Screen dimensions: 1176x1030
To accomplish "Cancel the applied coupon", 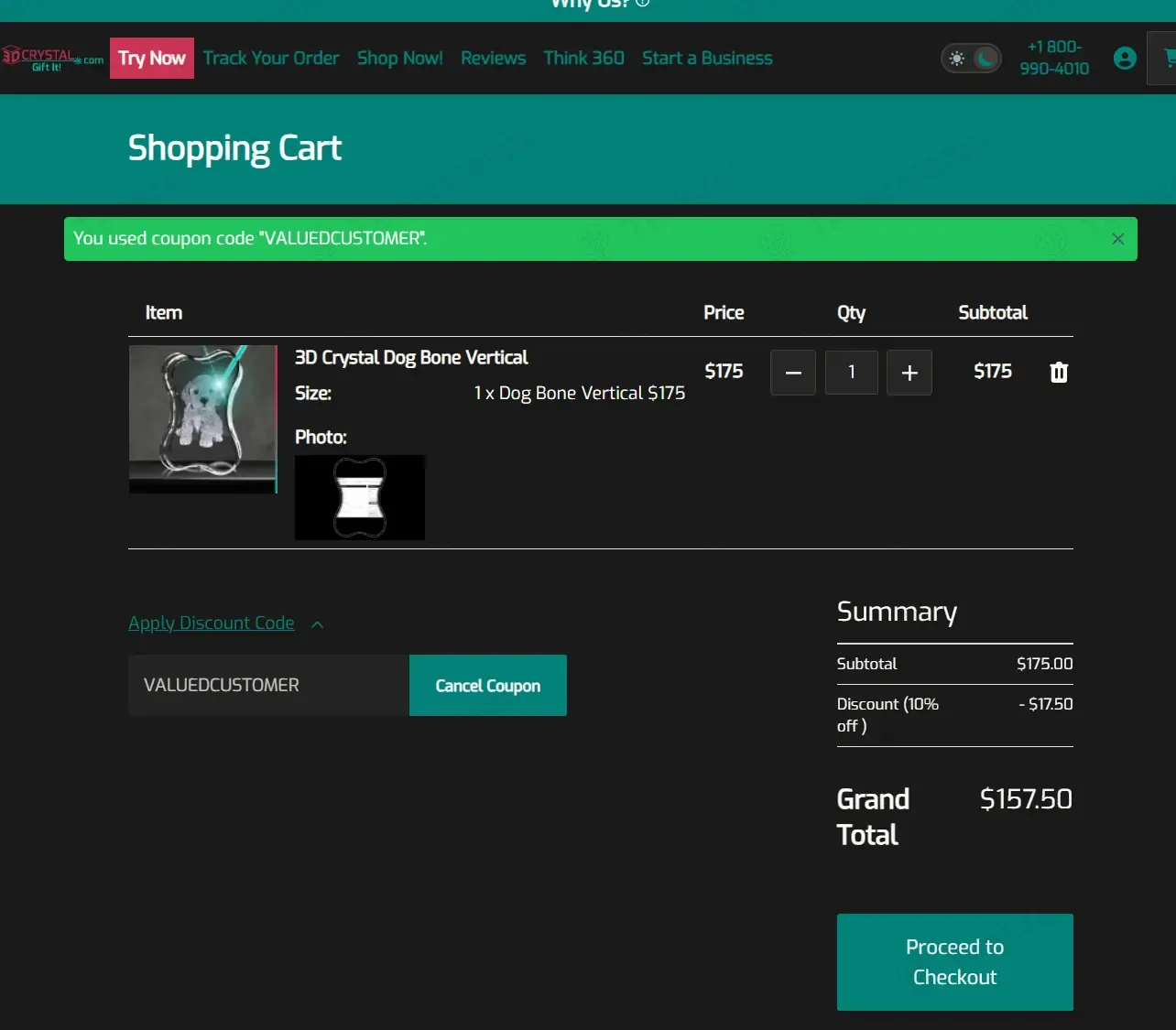I will click(488, 685).
